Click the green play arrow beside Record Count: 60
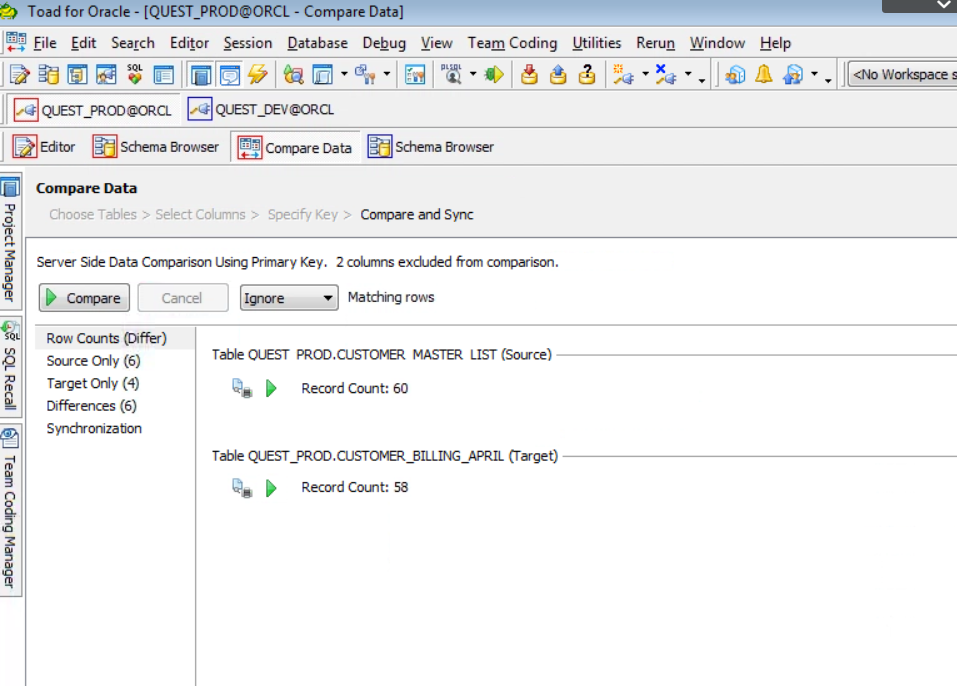This screenshot has width=957, height=686. 272,388
